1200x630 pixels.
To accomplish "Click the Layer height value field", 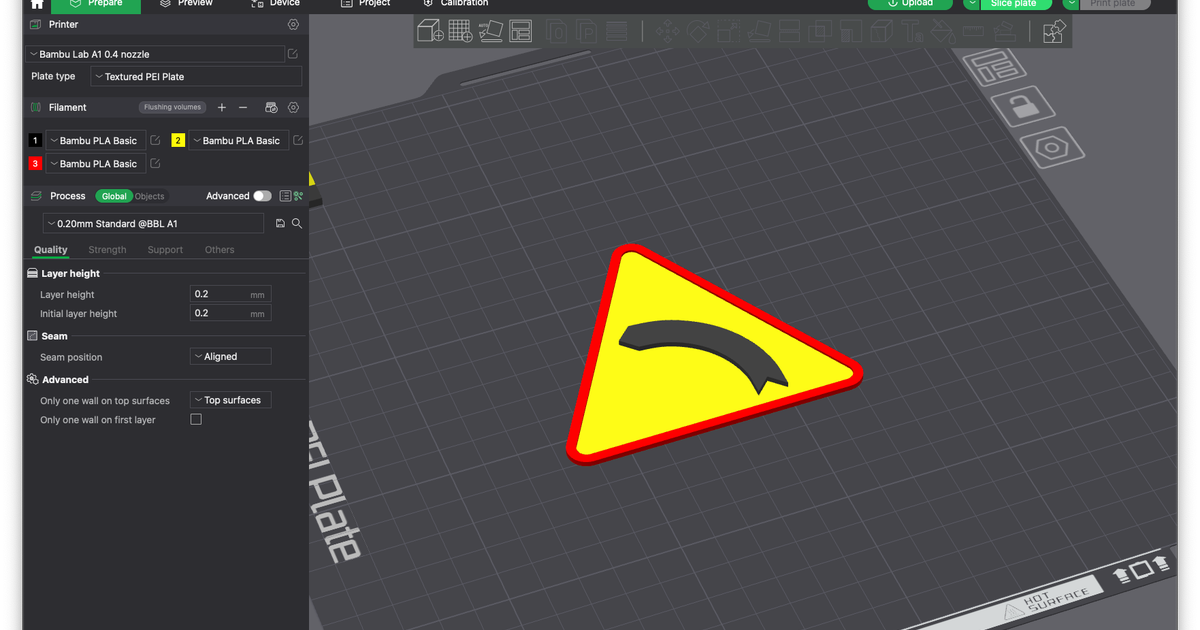I will [x=231, y=293].
